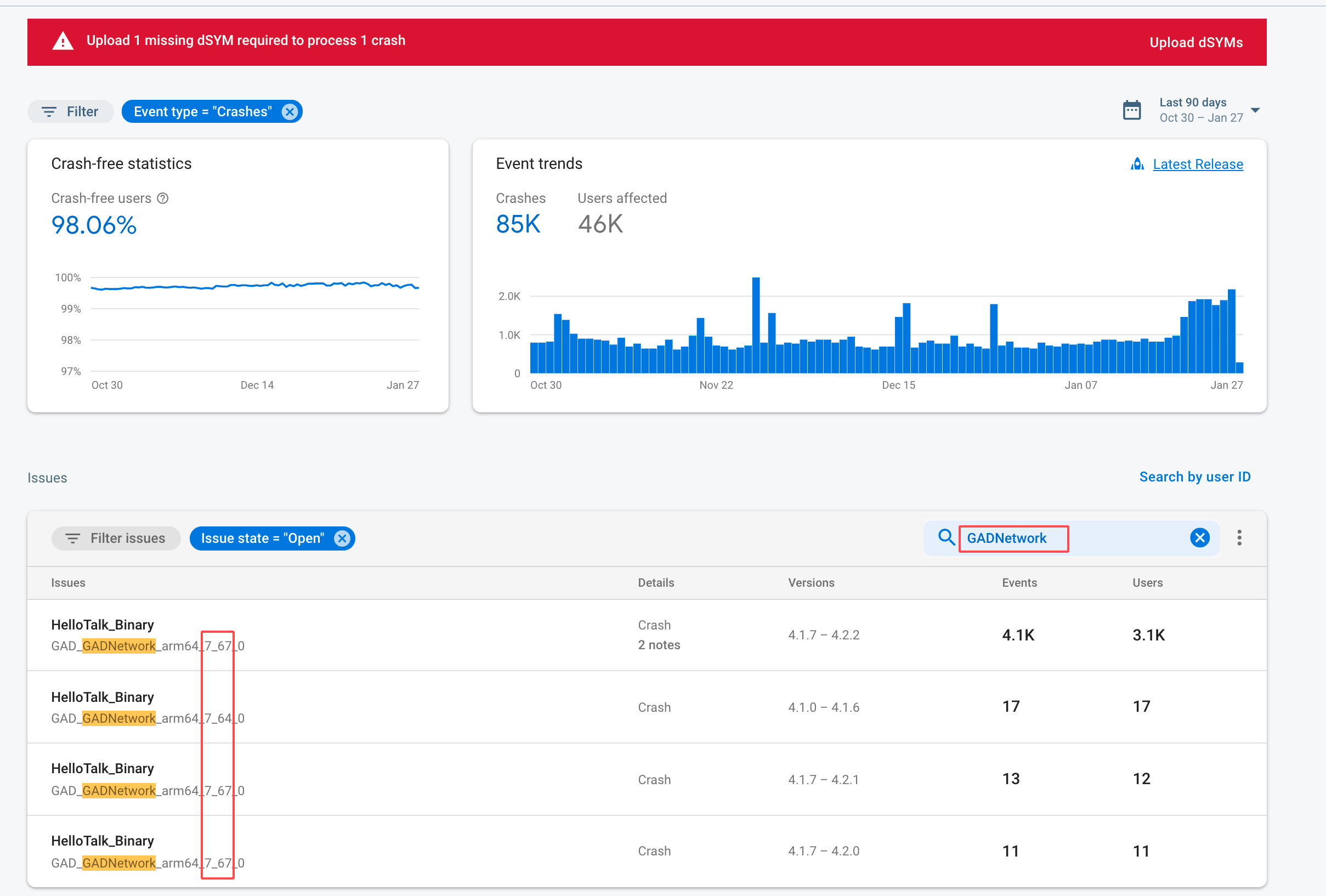Image resolution: width=1326 pixels, height=896 pixels.
Task: Click the magnifier search icon
Action: pos(946,537)
